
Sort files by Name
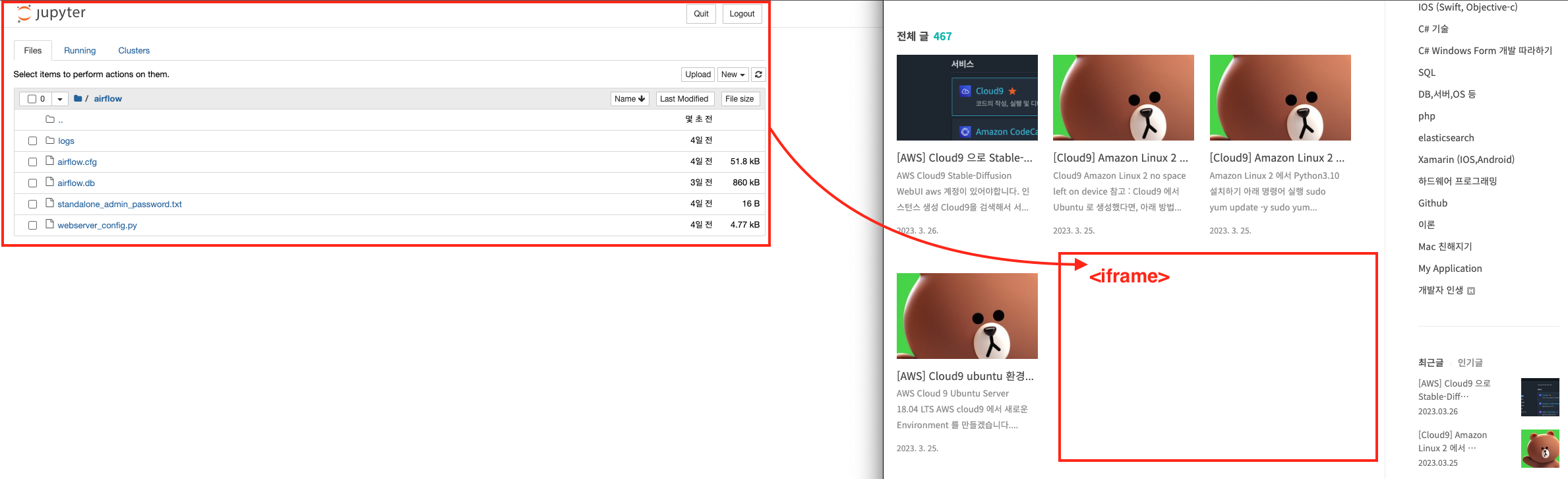click(630, 99)
